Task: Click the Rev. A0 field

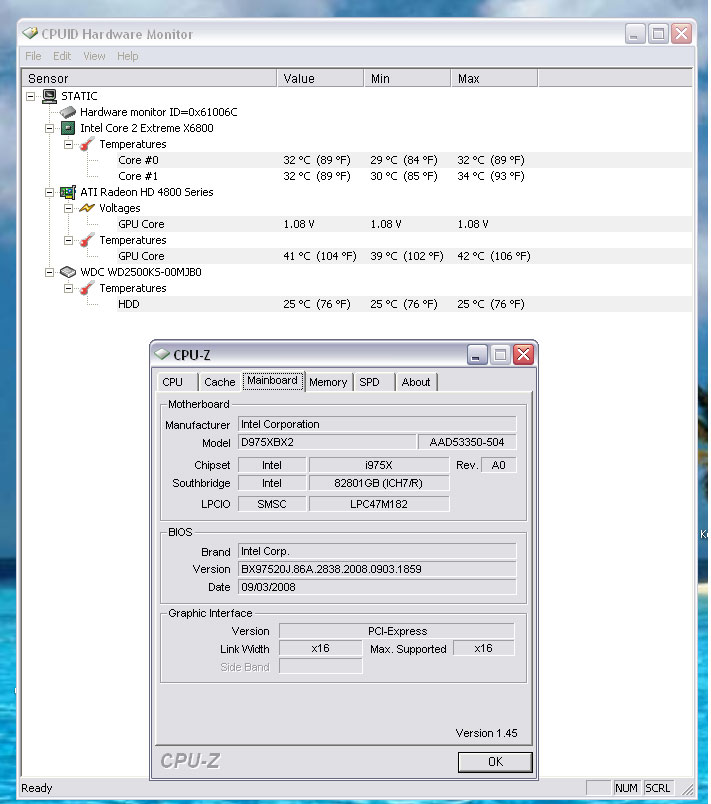Action: tap(498, 465)
